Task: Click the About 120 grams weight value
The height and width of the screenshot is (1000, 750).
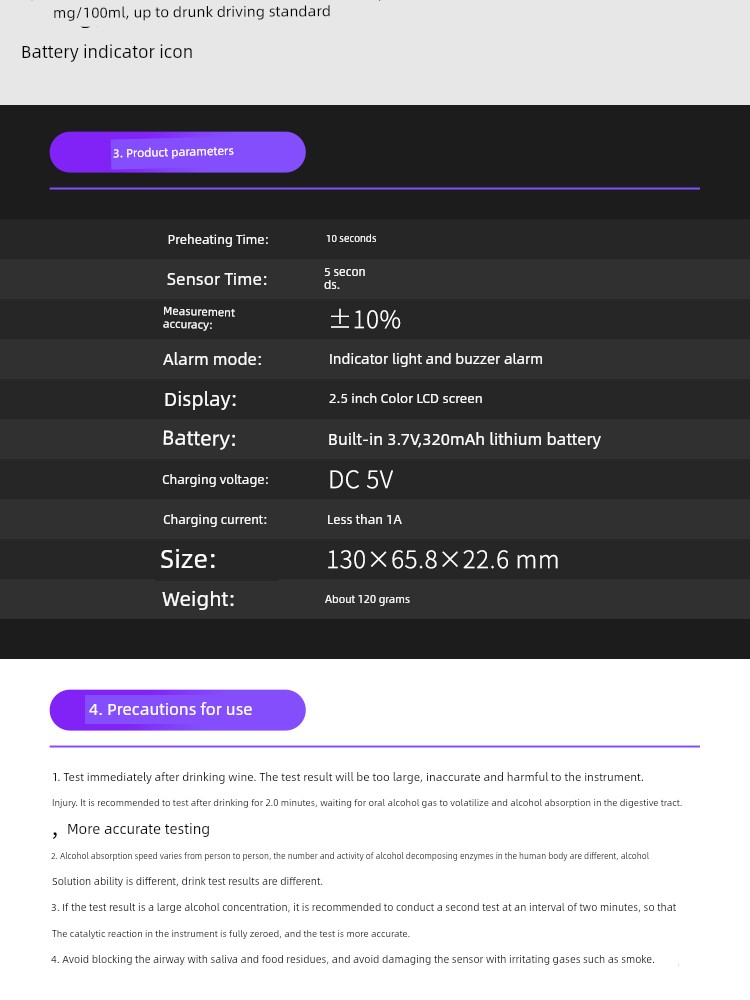Action: 367,599
